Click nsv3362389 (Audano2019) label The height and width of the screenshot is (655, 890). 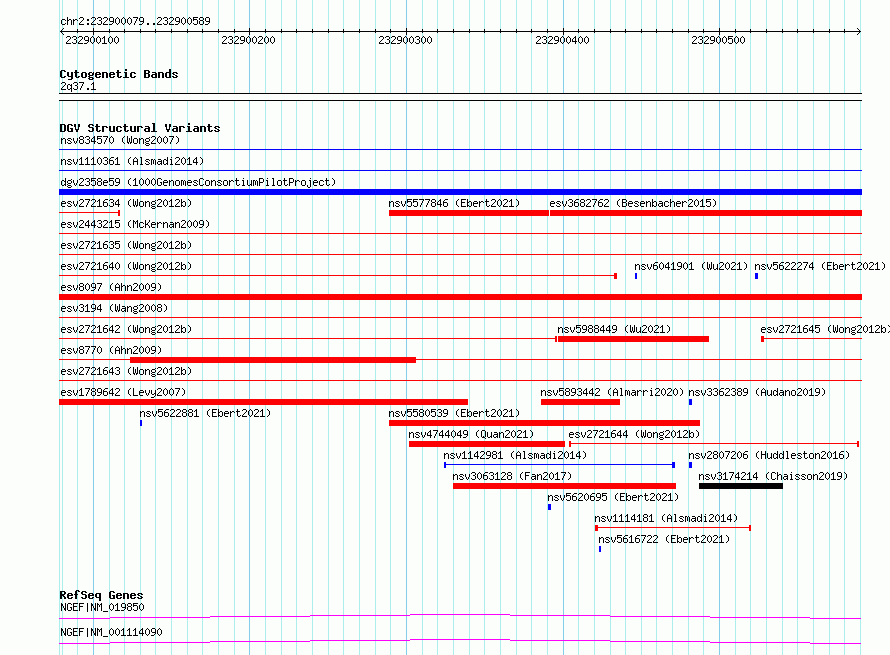757,392
